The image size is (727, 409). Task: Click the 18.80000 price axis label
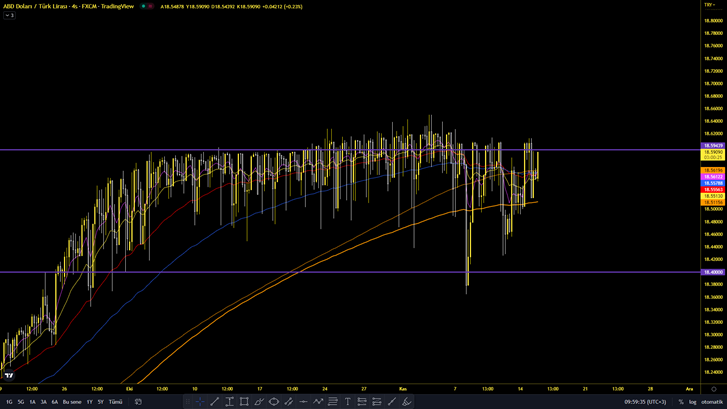713,20
